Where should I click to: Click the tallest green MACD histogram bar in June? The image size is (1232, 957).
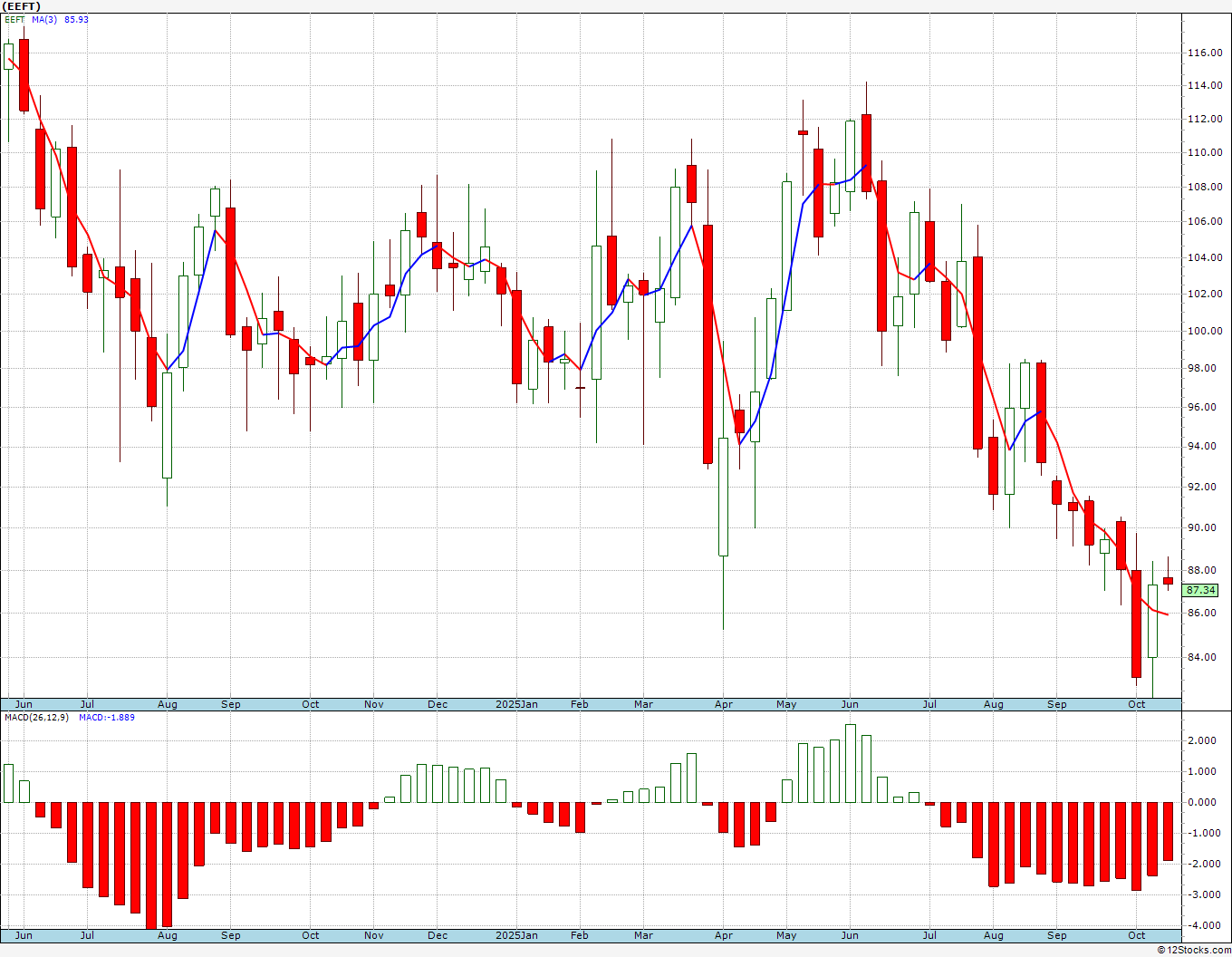coord(850,763)
